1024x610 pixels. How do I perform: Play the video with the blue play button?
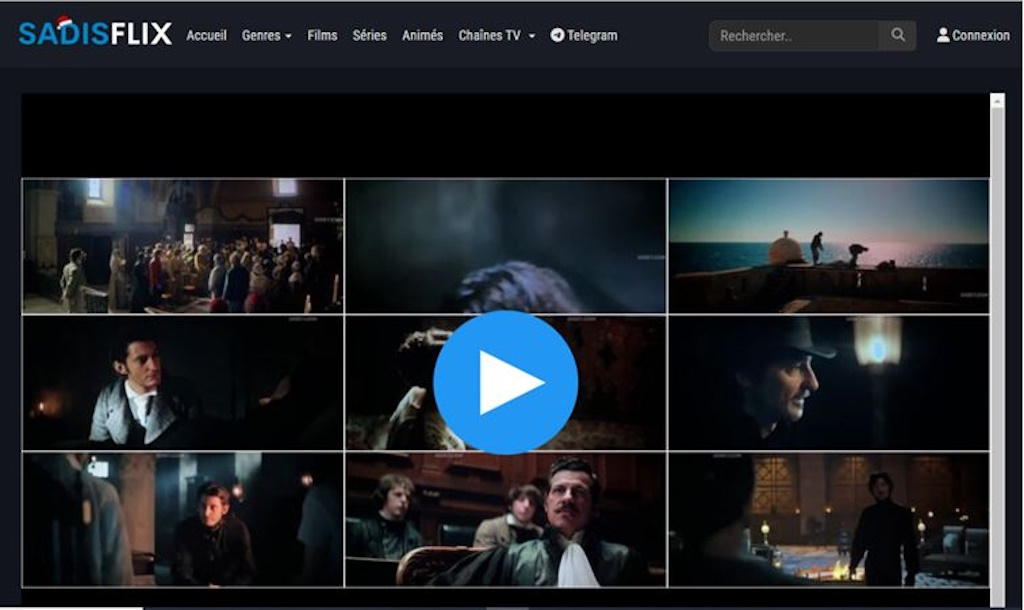click(505, 383)
